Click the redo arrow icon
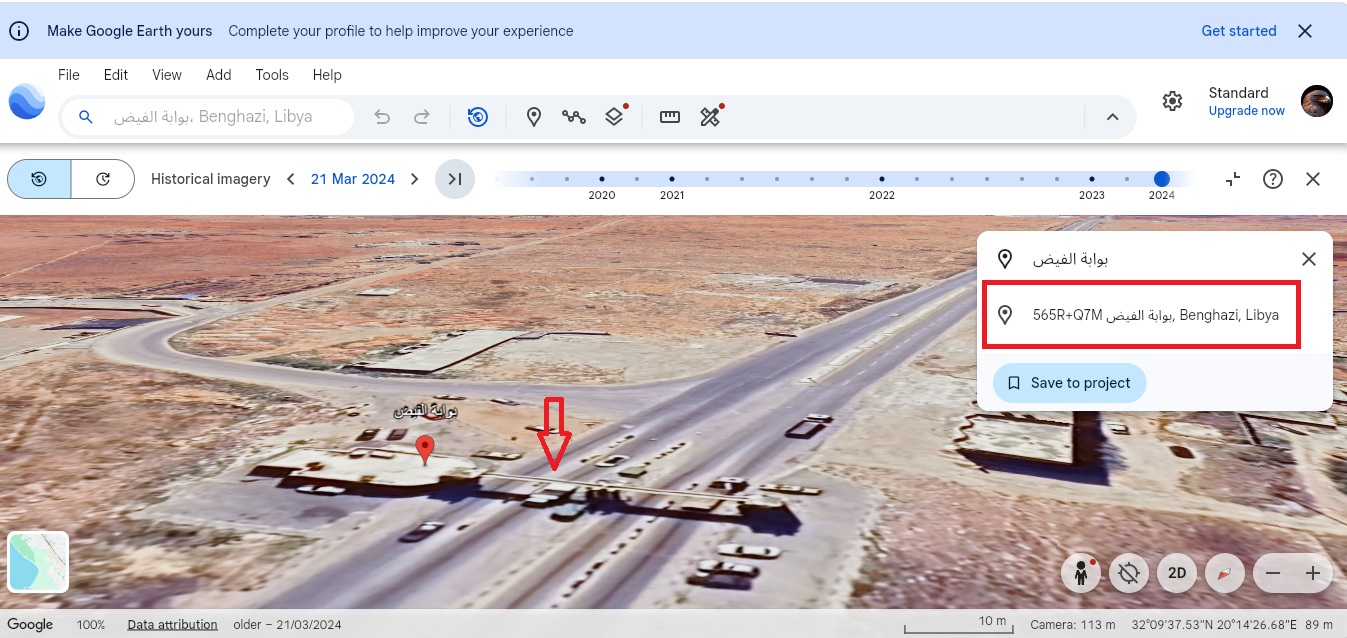The height and width of the screenshot is (638, 1347). coord(422,117)
